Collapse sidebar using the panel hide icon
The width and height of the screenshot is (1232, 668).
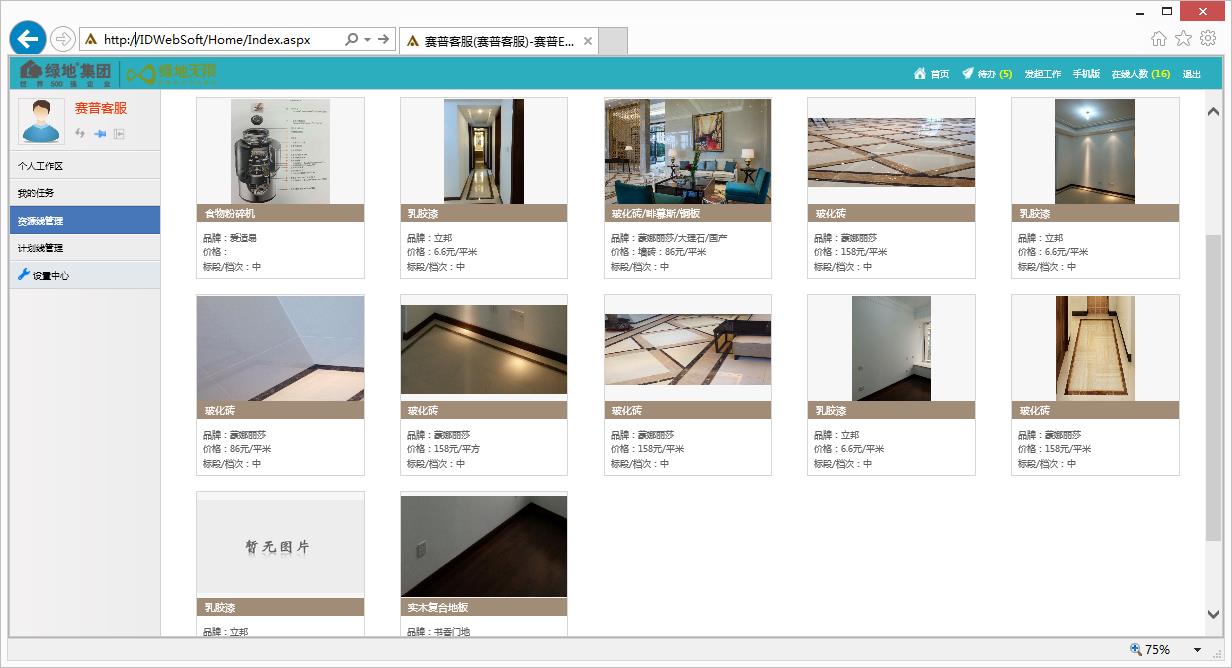pos(119,134)
